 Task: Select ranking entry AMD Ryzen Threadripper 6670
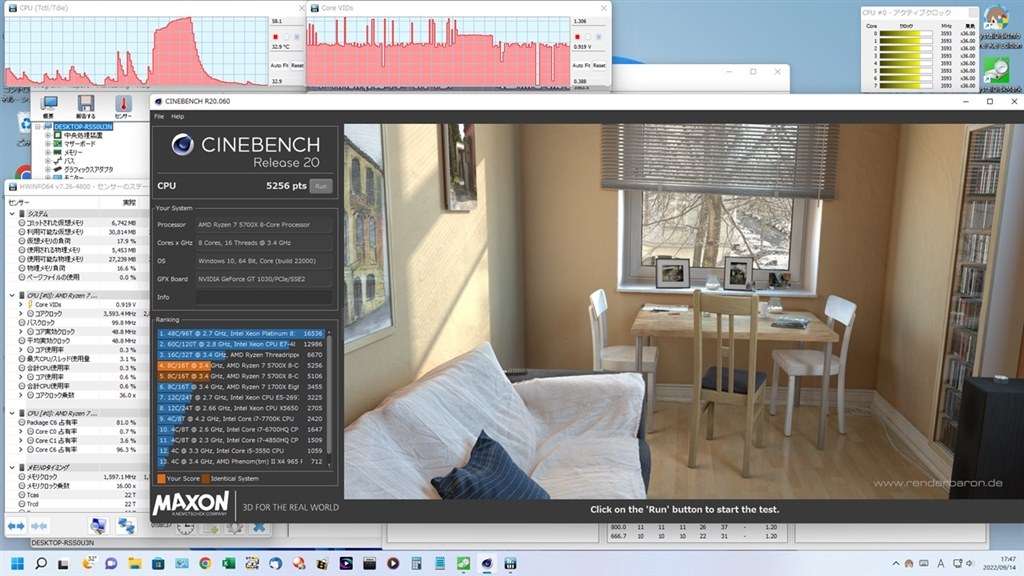(x=241, y=355)
